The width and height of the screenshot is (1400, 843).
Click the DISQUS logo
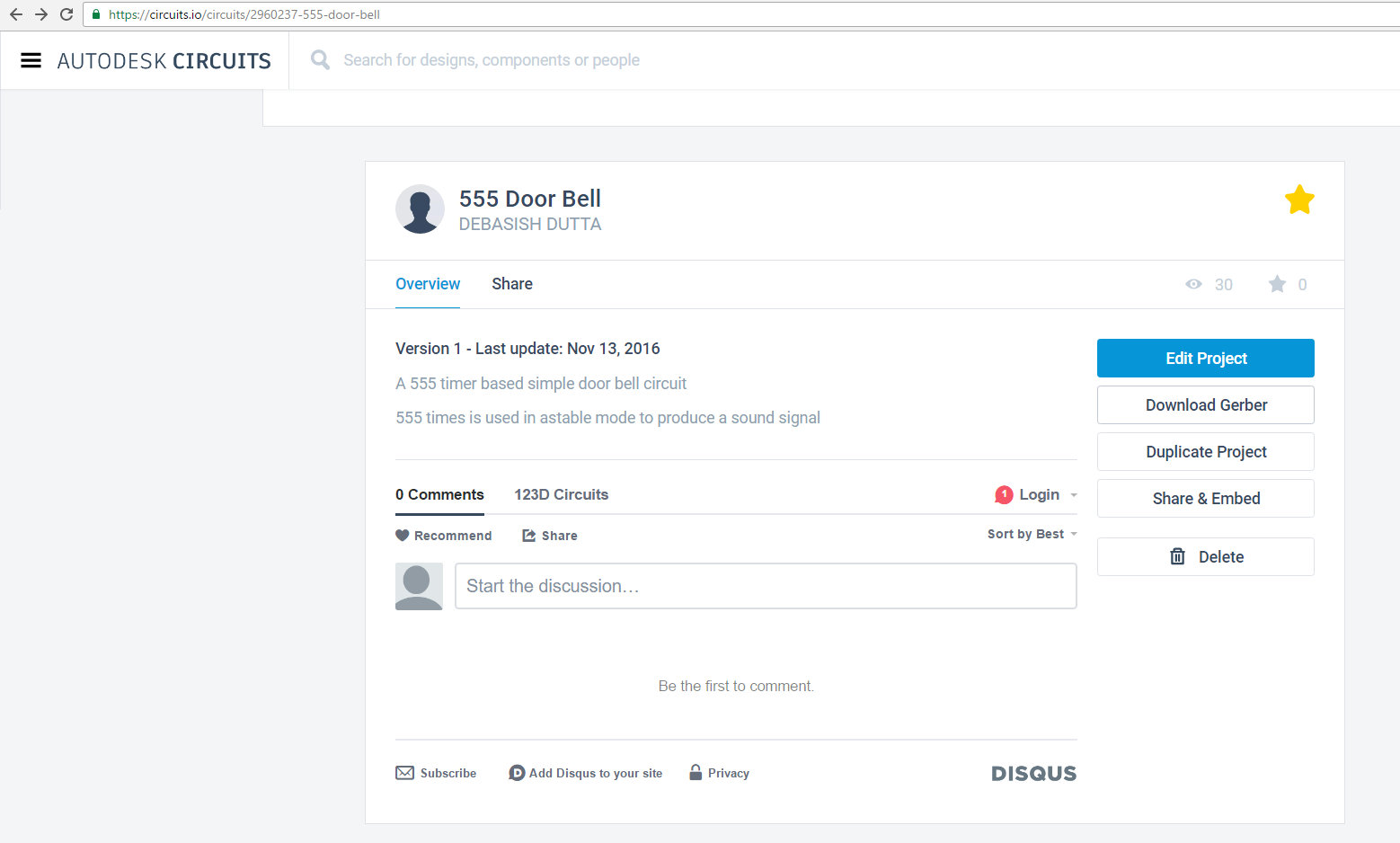click(x=1033, y=774)
